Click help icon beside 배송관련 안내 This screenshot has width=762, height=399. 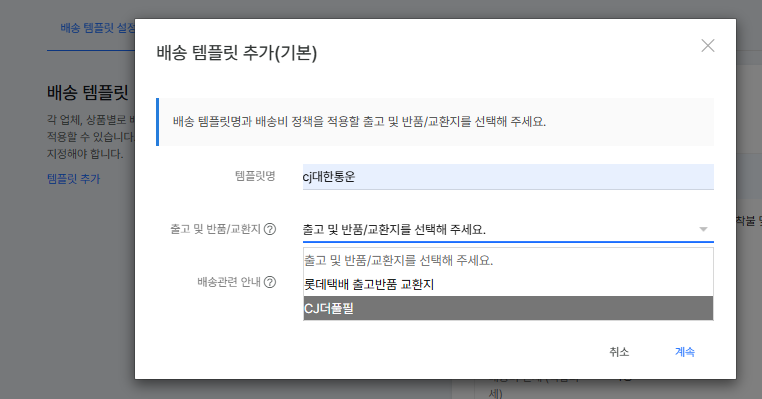pyautogui.click(x=270, y=282)
